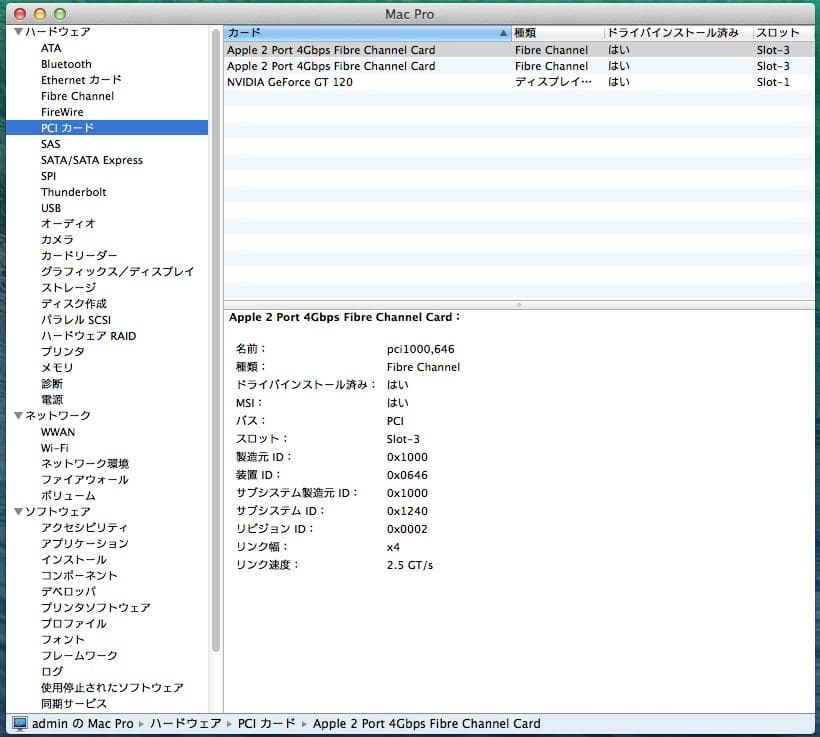Select USB in the sidebar
The image size is (820, 737).
pyautogui.click(x=52, y=207)
